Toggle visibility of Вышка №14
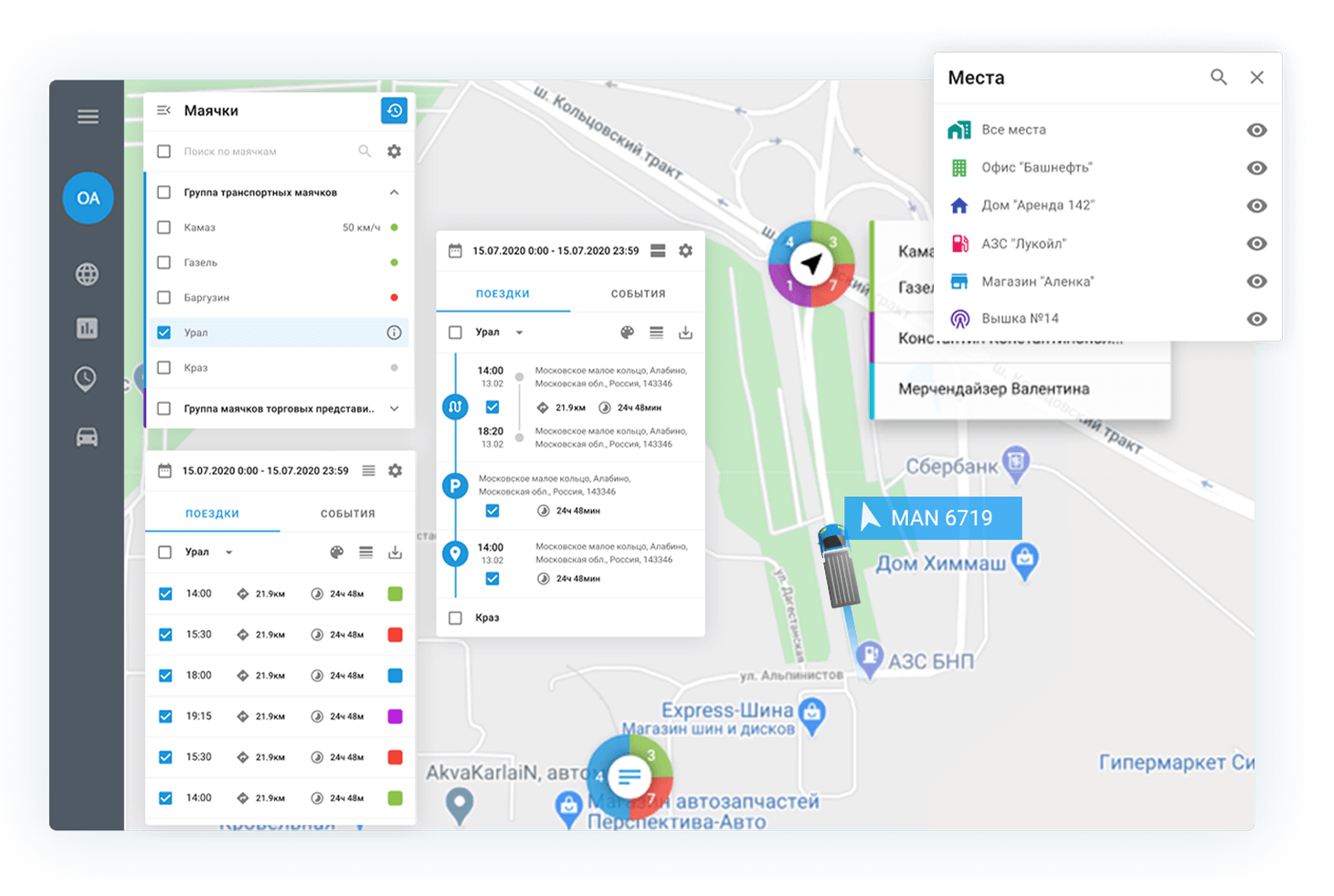The image size is (1334, 896). [1257, 319]
